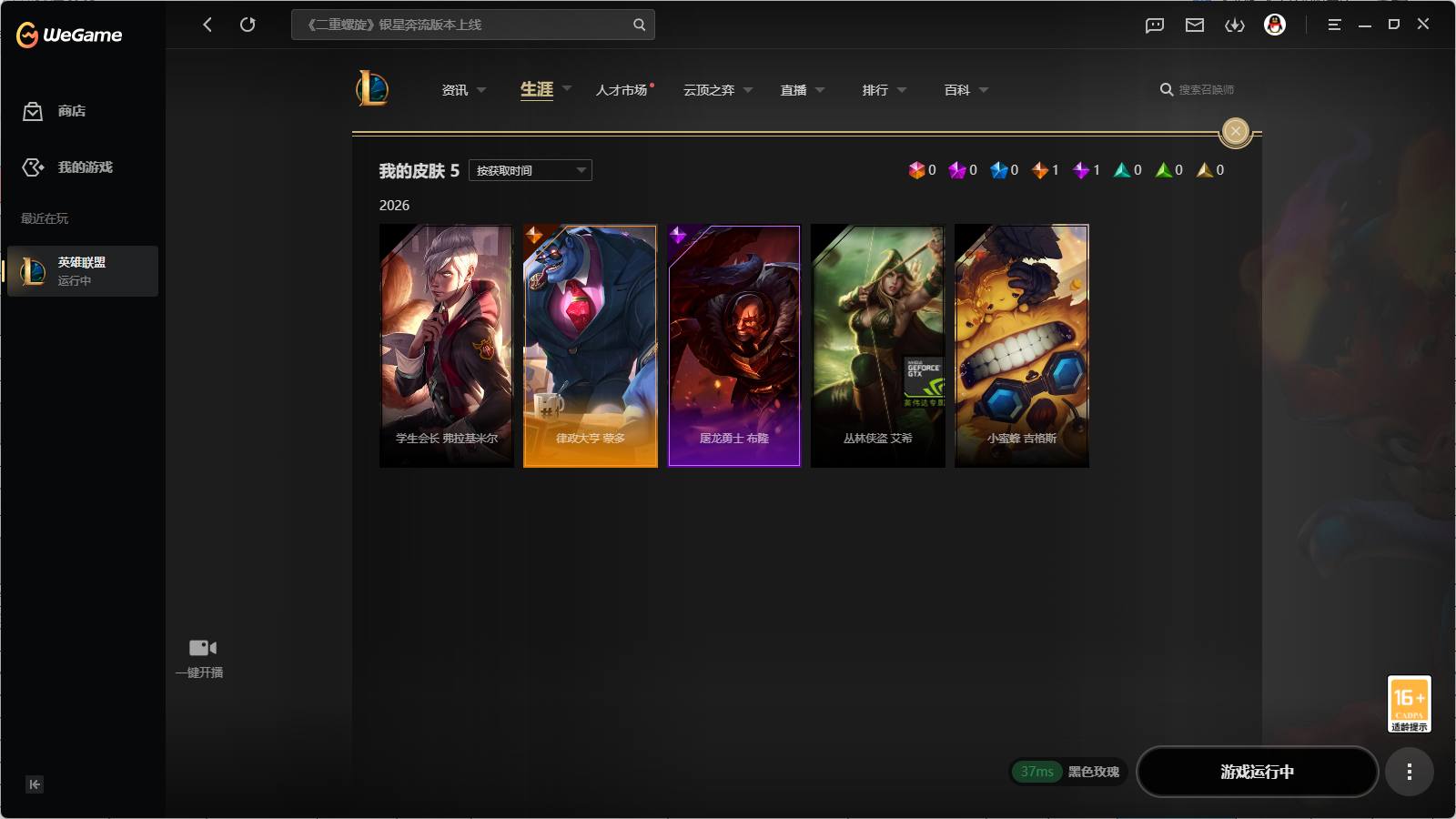Click the 游戏运行中 button
This screenshot has height=819, width=1456.
1258,772
